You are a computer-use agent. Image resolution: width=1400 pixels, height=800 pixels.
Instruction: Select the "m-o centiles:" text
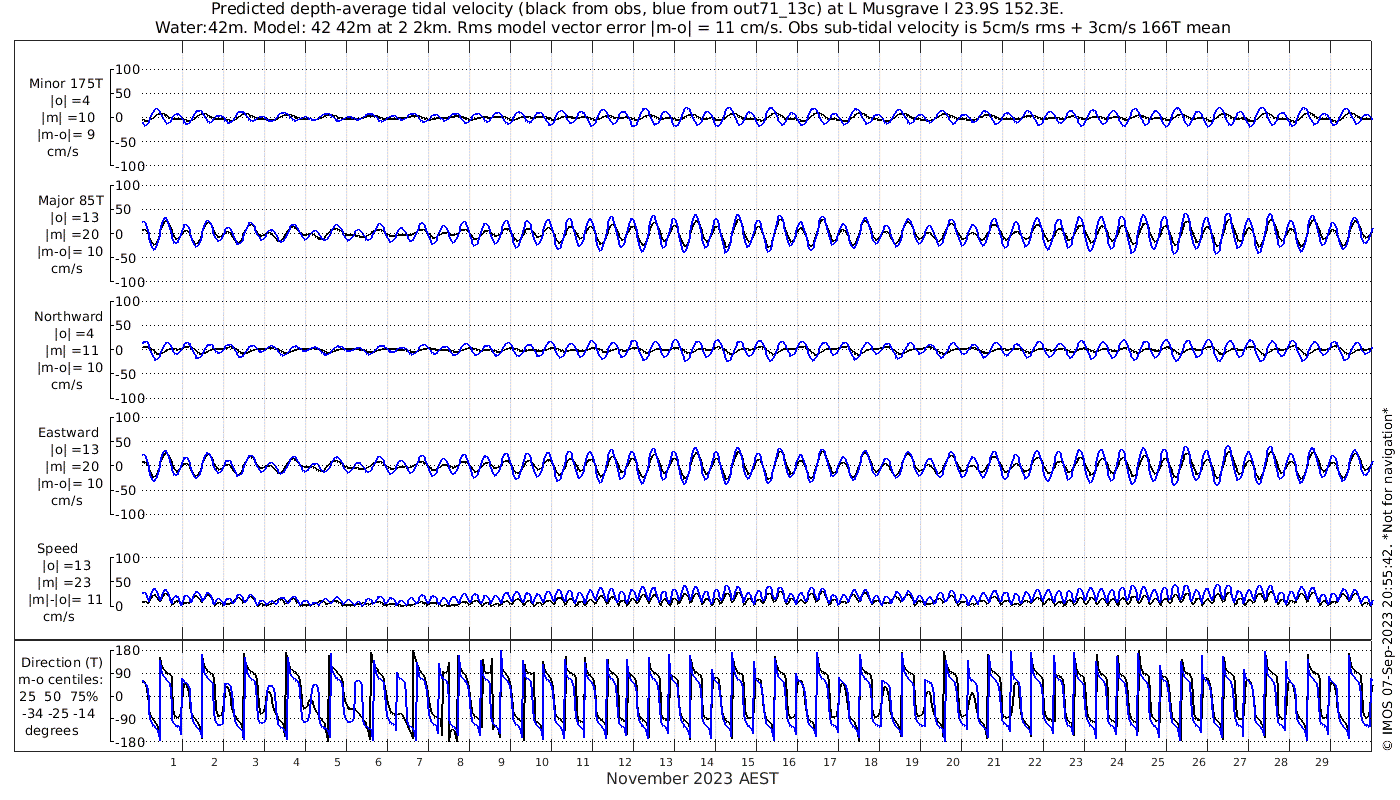click(62, 680)
